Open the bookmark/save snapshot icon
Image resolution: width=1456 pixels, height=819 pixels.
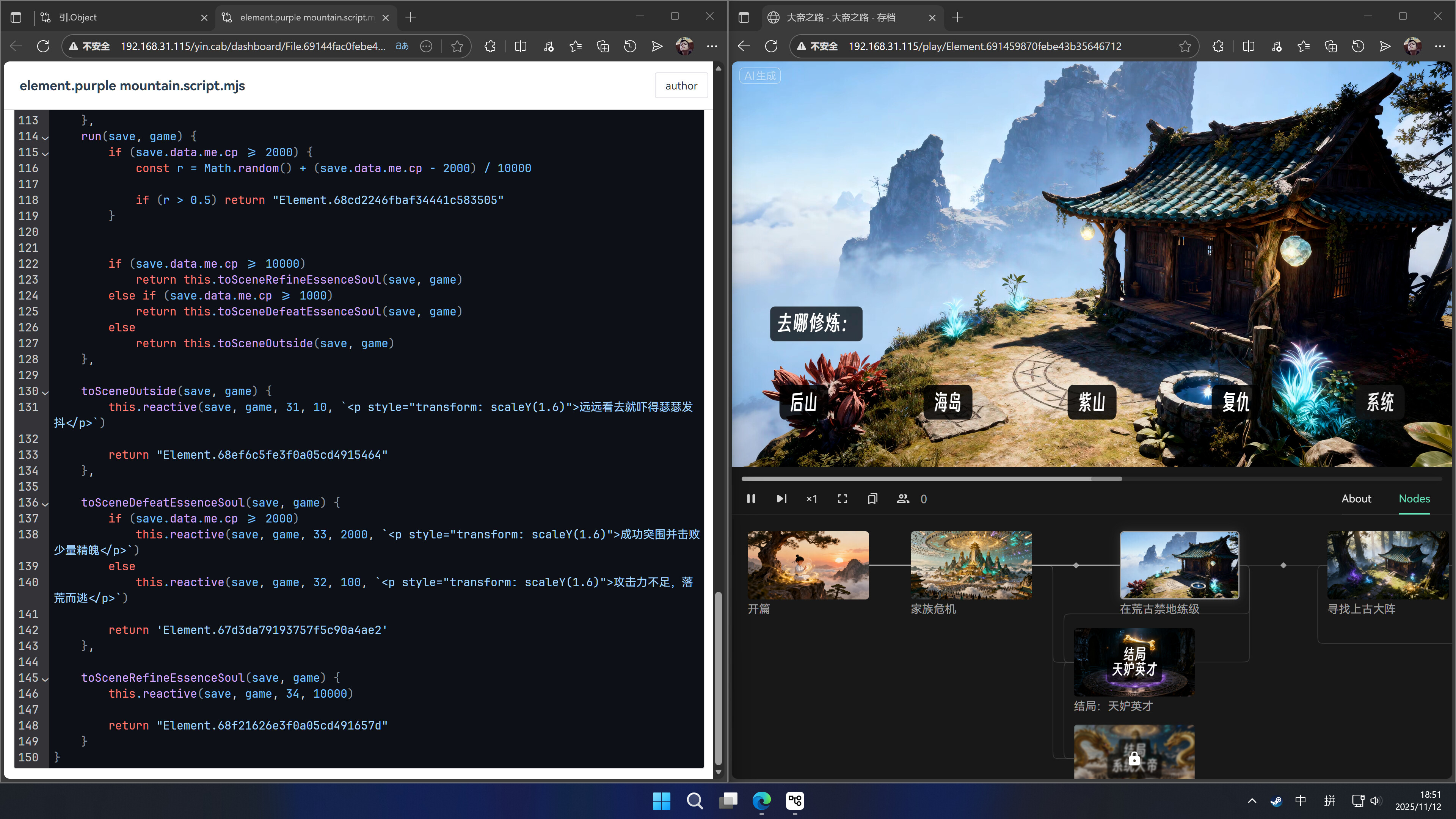(872, 499)
